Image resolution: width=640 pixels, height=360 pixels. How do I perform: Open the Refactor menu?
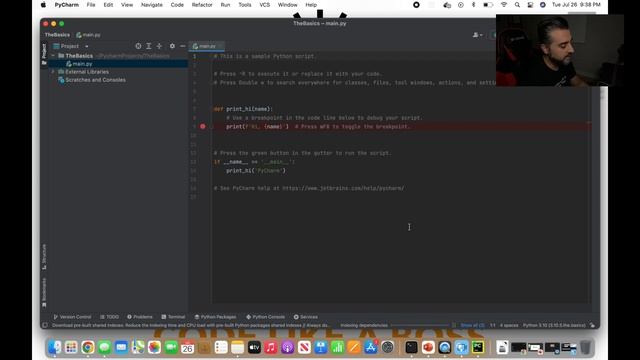click(202, 5)
